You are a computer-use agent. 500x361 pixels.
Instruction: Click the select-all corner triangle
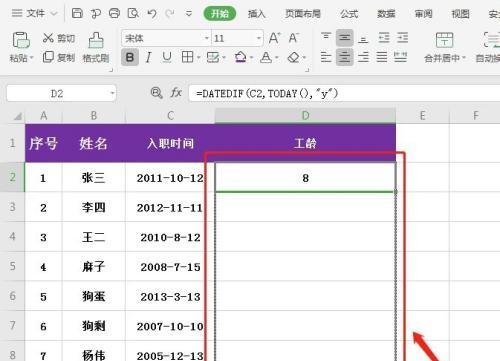18,116
